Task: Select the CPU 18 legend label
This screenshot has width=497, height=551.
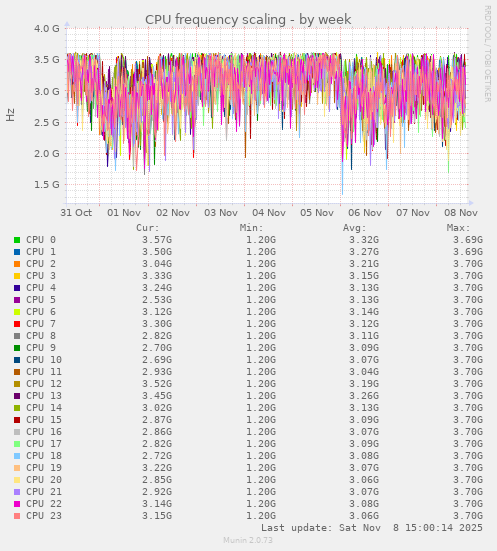Action: click(x=44, y=456)
